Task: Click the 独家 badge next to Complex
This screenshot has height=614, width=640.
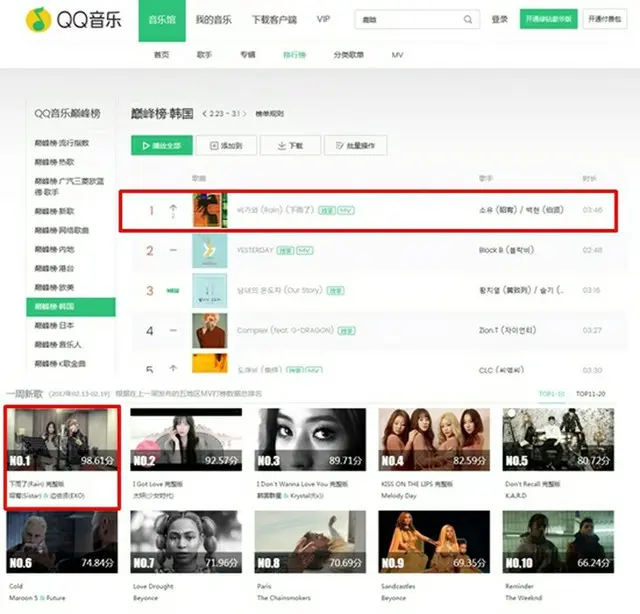Action: (347, 331)
